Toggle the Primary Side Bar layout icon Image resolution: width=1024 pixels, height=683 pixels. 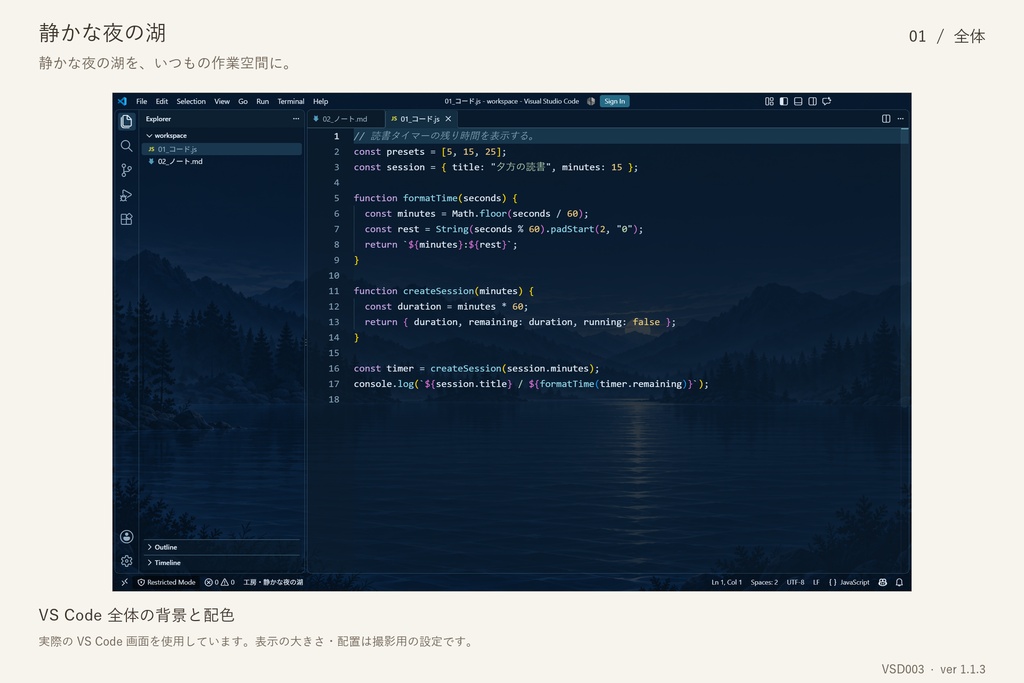pos(784,101)
